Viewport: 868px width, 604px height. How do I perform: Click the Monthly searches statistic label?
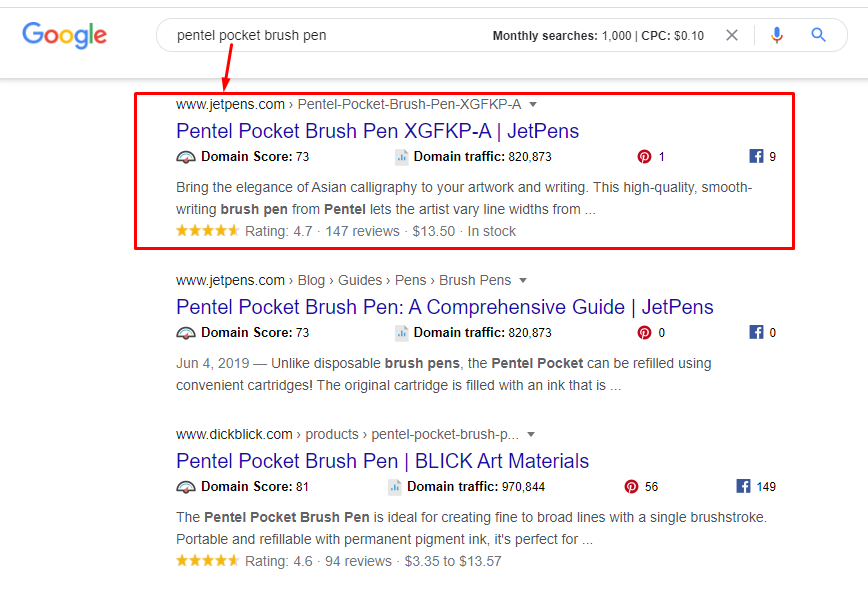[x=533, y=35]
